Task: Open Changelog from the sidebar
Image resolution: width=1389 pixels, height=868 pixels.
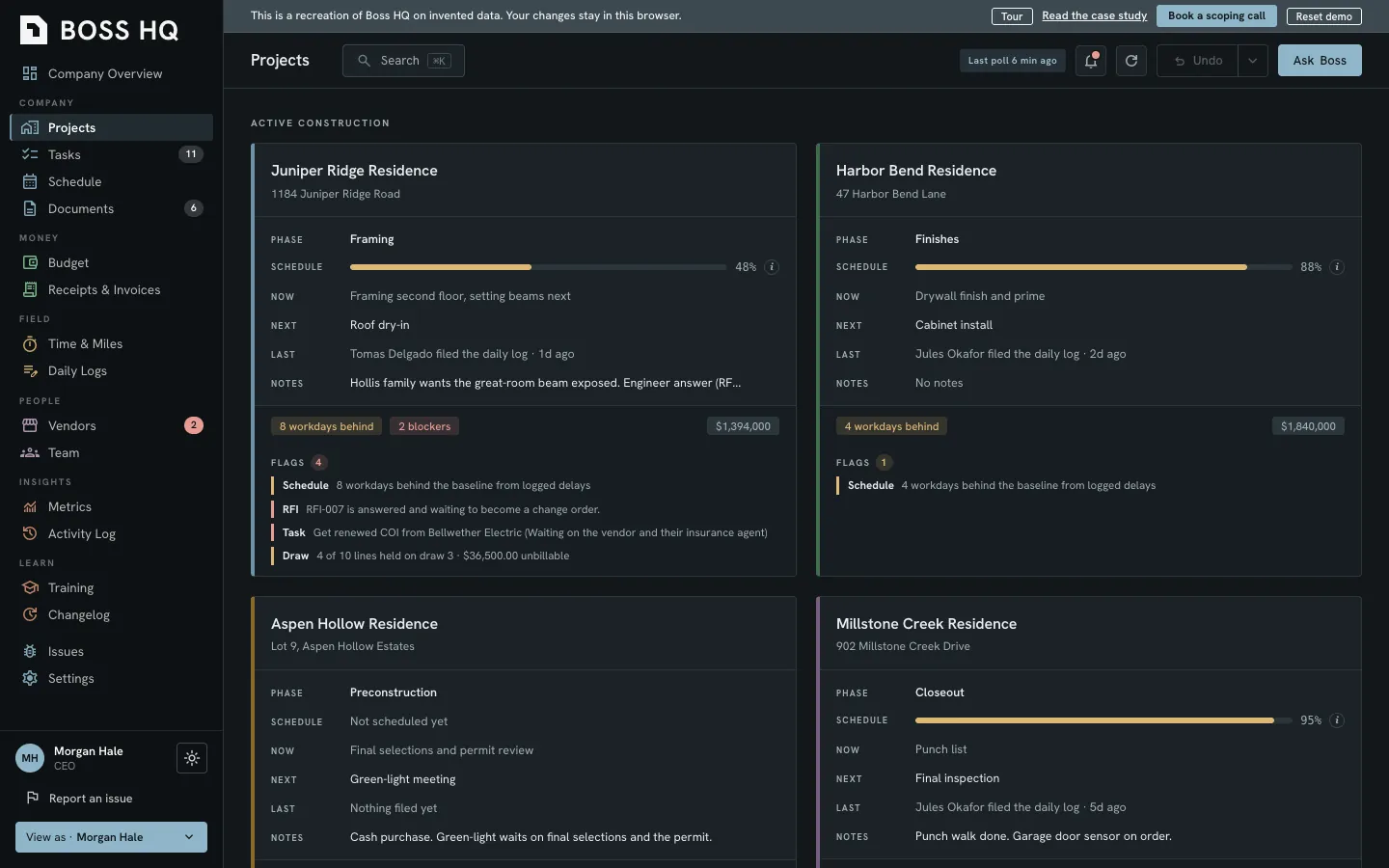Action: pos(111,614)
